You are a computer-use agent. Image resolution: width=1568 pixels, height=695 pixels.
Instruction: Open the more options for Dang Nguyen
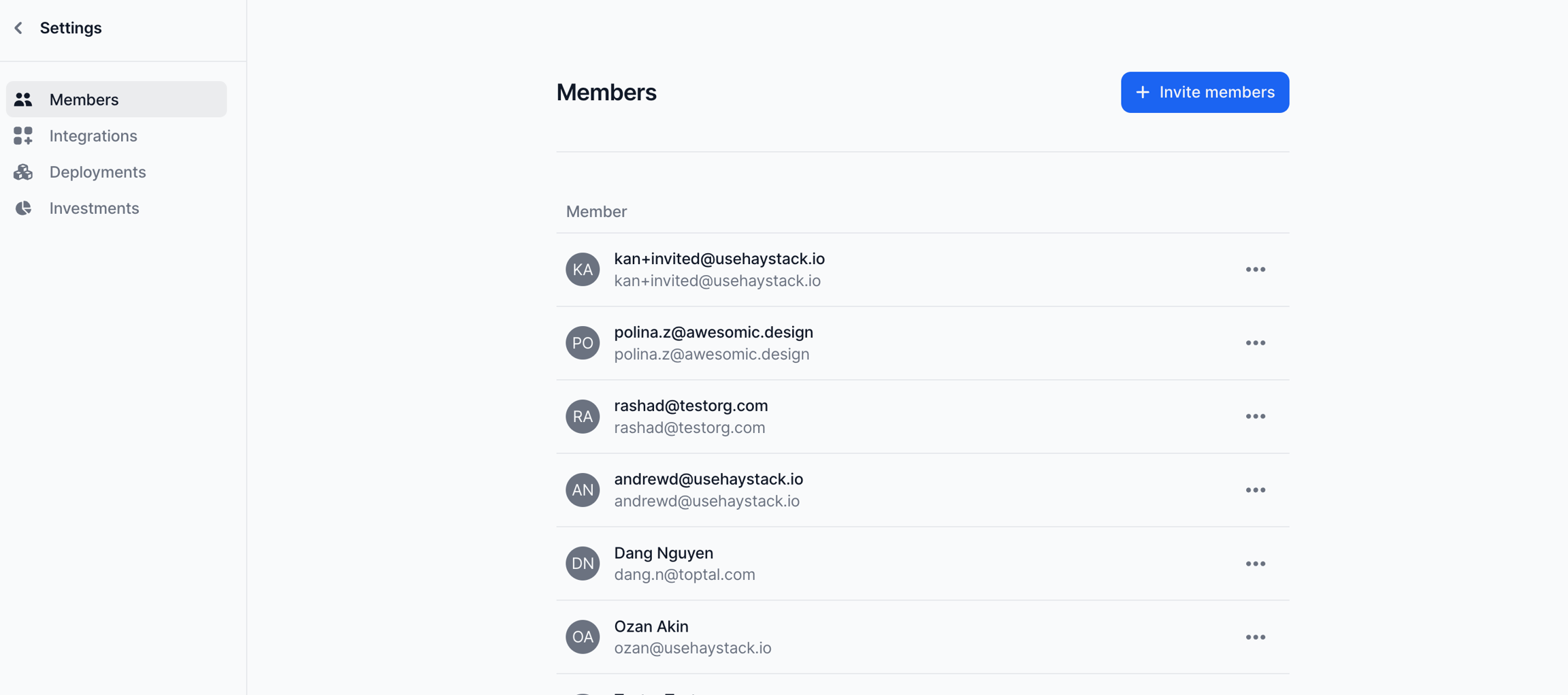point(1255,564)
